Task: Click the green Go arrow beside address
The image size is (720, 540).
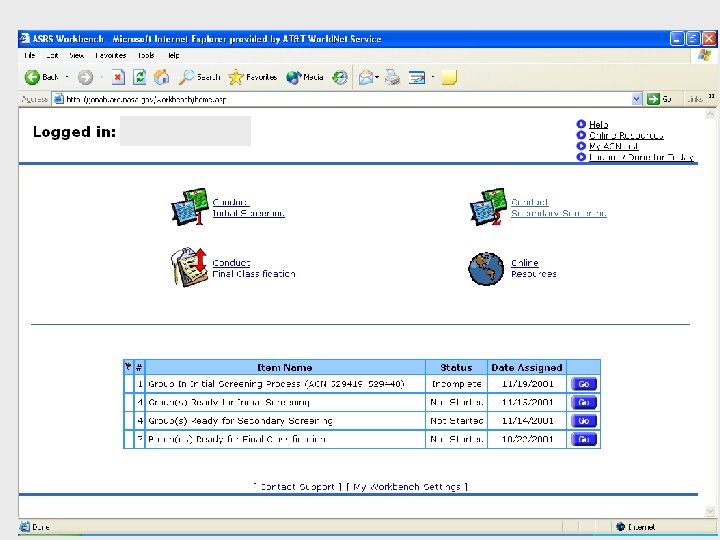Action: (653, 99)
